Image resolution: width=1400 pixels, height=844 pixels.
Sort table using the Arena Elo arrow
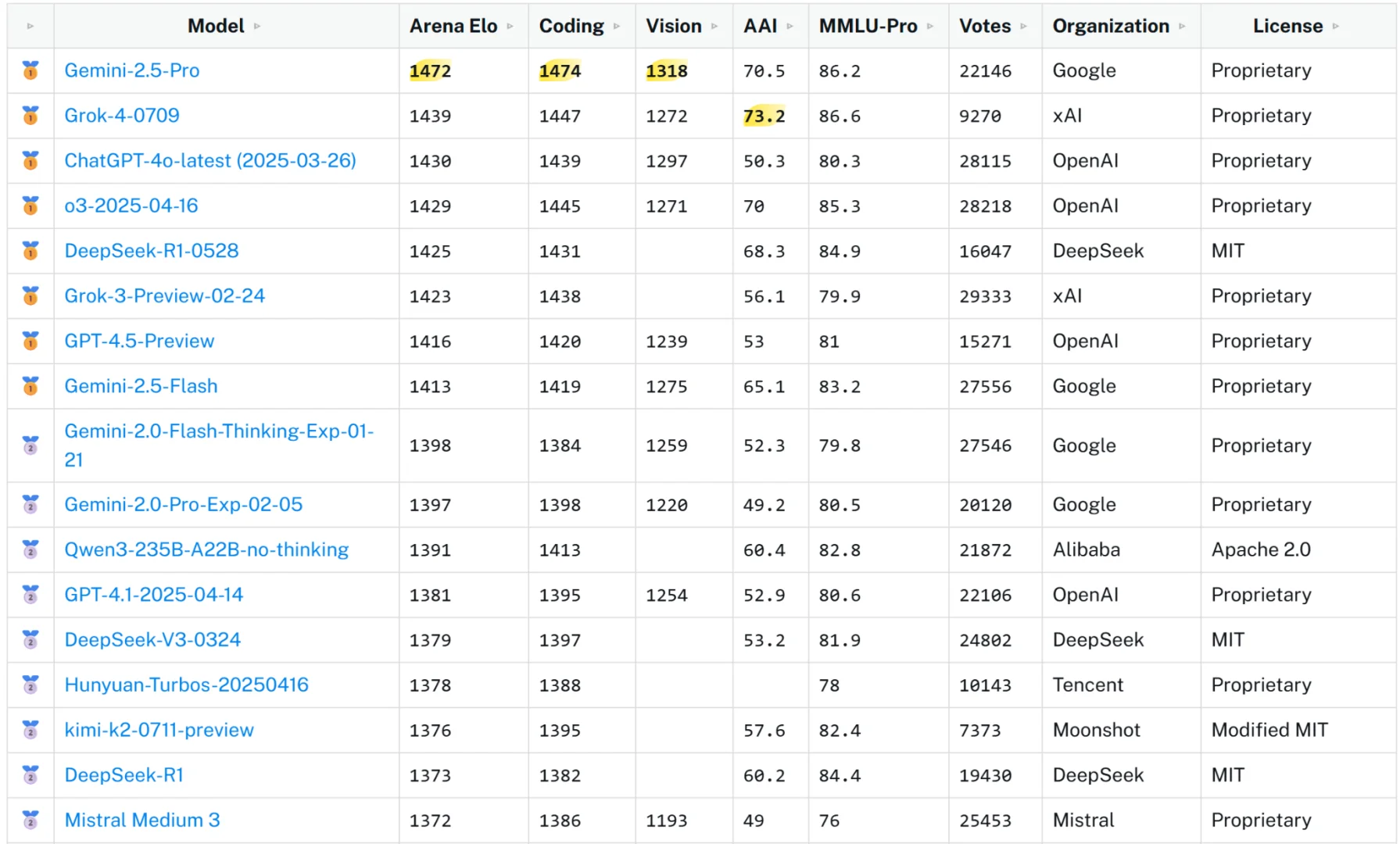coord(510,27)
